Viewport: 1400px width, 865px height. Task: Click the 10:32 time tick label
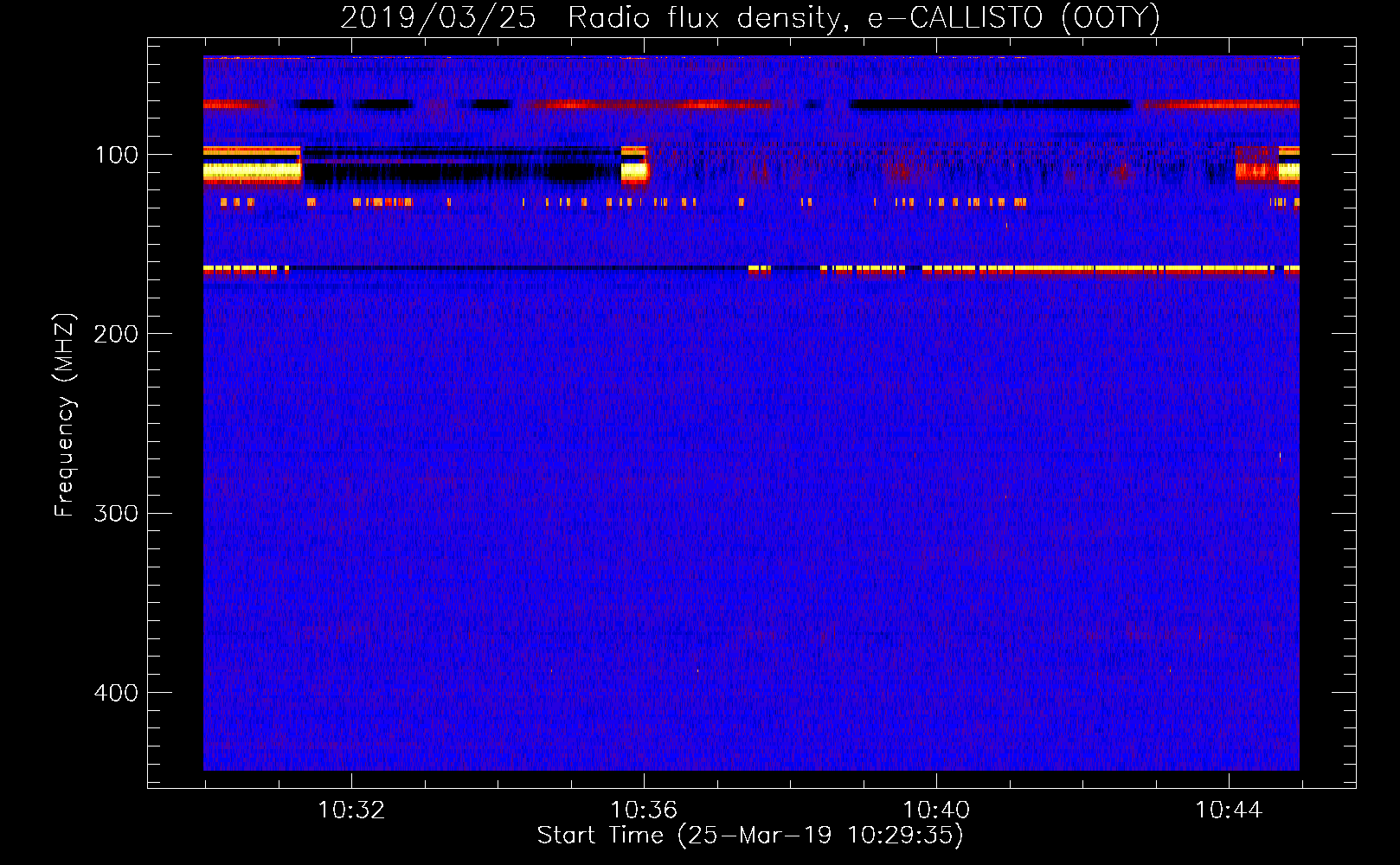click(351, 811)
